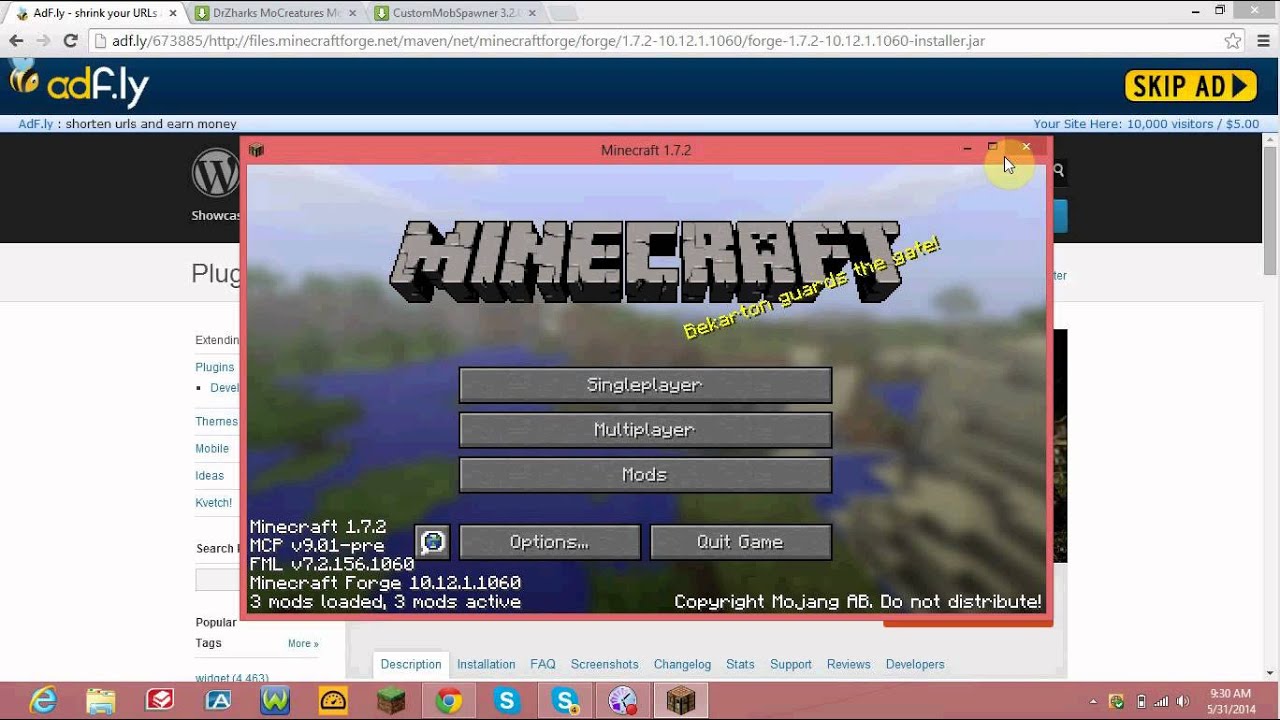The image size is (1280, 720).
Task: Open Chrome's hamburger menu
Action: click(x=1262, y=41)
